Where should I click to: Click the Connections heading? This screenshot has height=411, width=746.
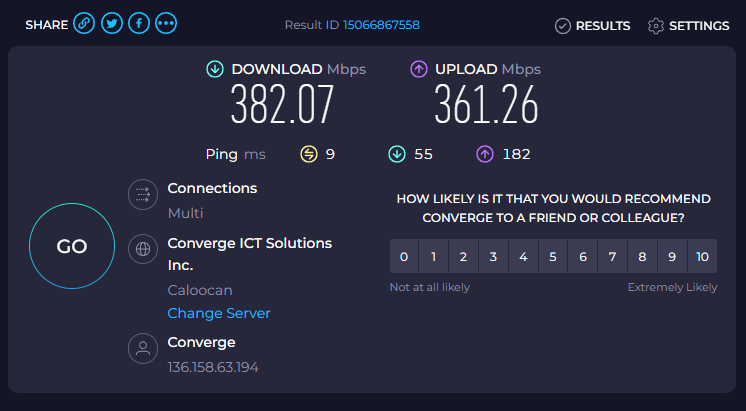[212, 188]
